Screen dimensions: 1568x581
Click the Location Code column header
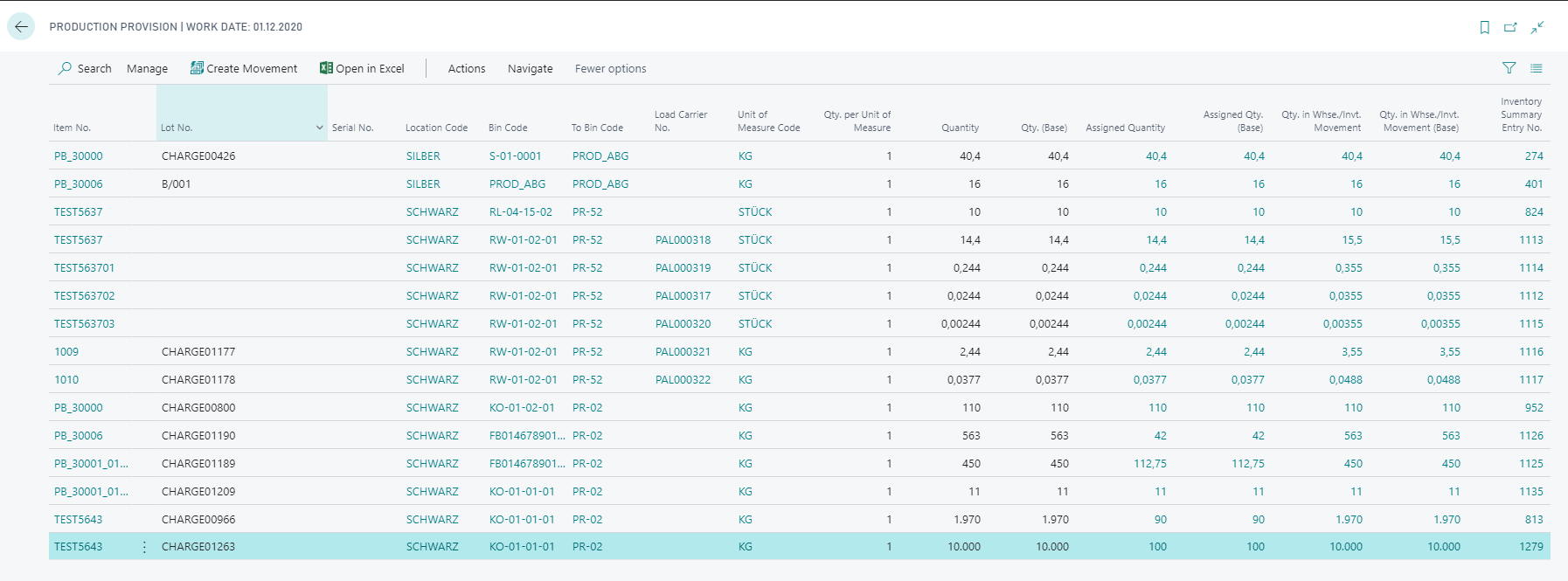(x=436, y=128)
